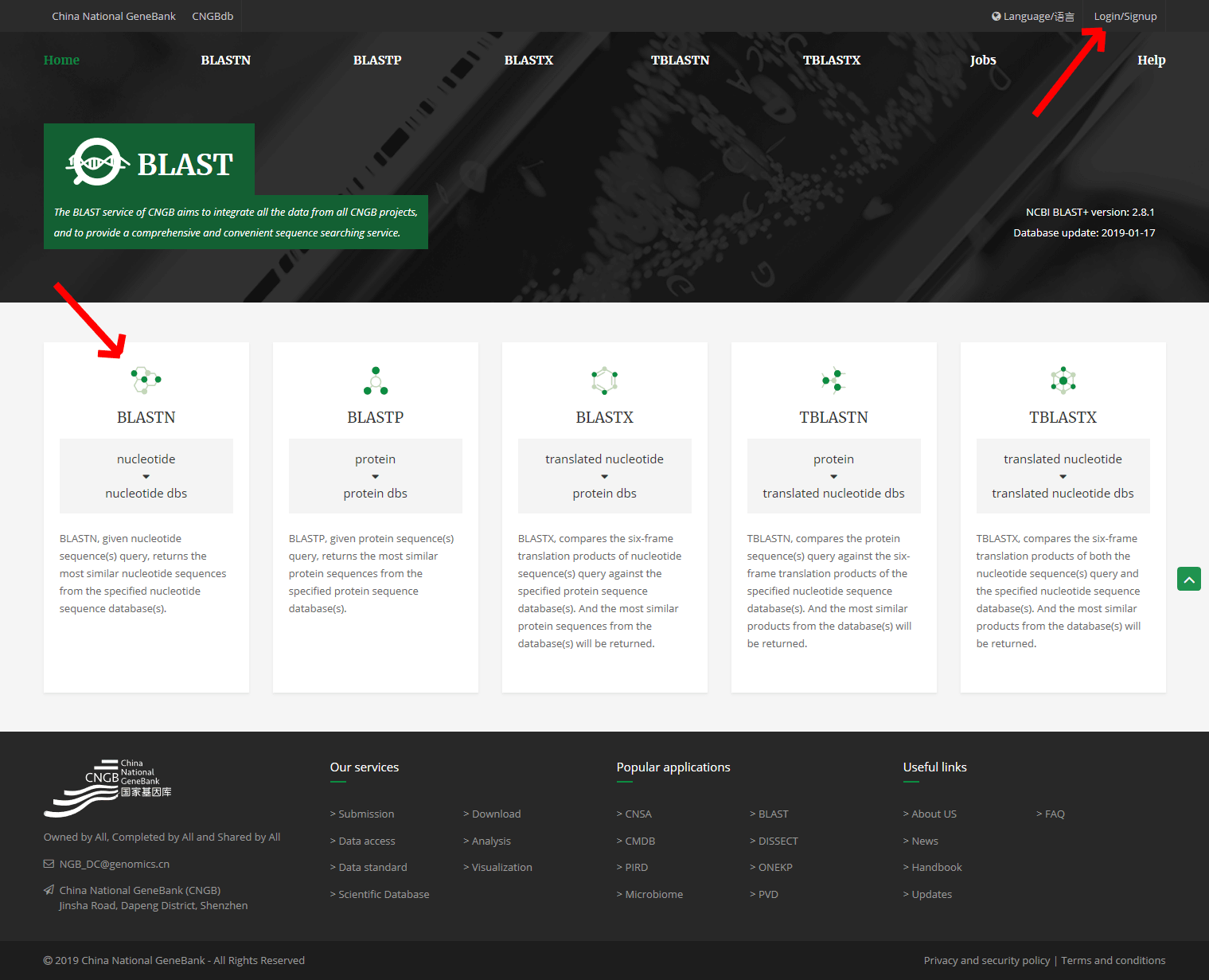Open BLASTN in the navigation bar
This screenshot has width=1209, height=980.
(226, 60)
